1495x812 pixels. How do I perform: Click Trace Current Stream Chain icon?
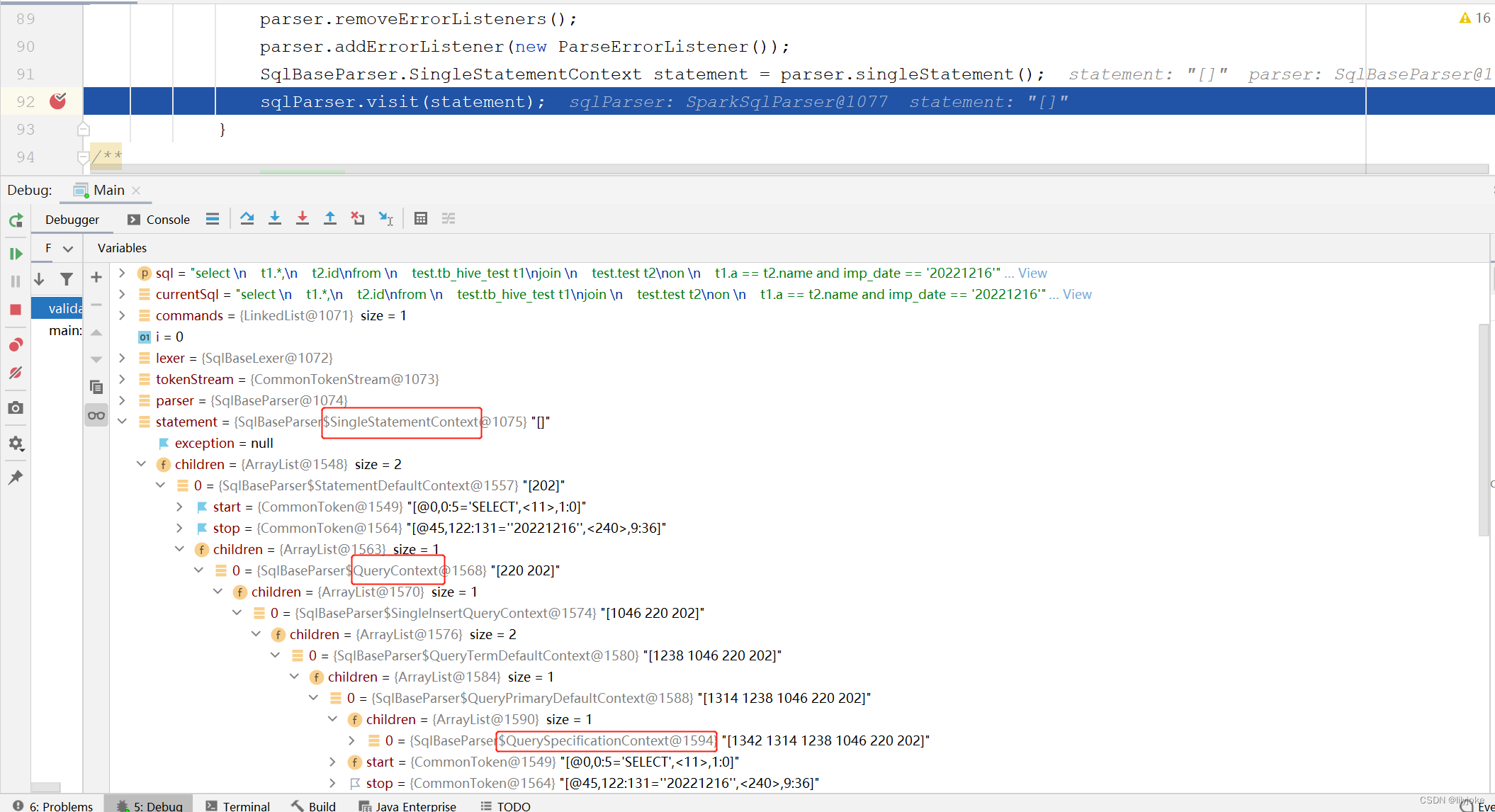pos(448,219)
